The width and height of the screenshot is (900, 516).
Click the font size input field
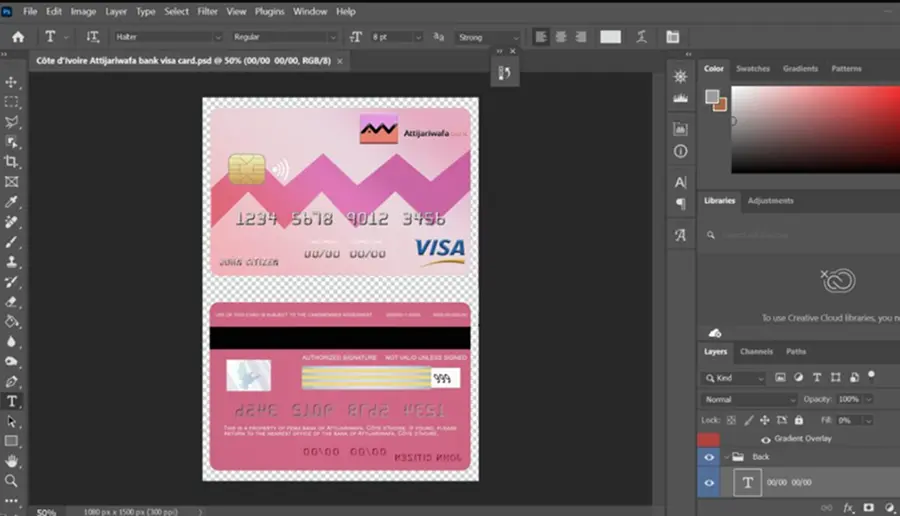[391, 37]
